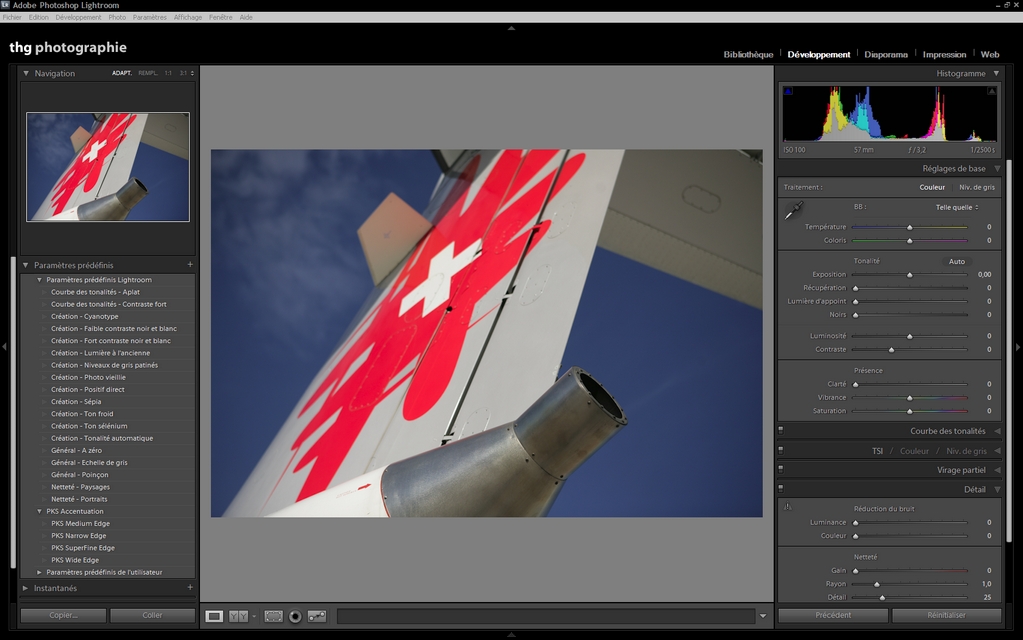Apply Auto tonality adjustment
This screenshot has height=640, width=1023.
tap(956, 262)
